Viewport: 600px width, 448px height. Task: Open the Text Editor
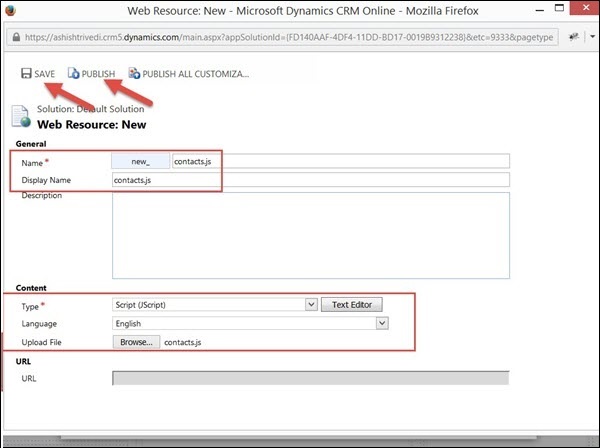(352, 305)
